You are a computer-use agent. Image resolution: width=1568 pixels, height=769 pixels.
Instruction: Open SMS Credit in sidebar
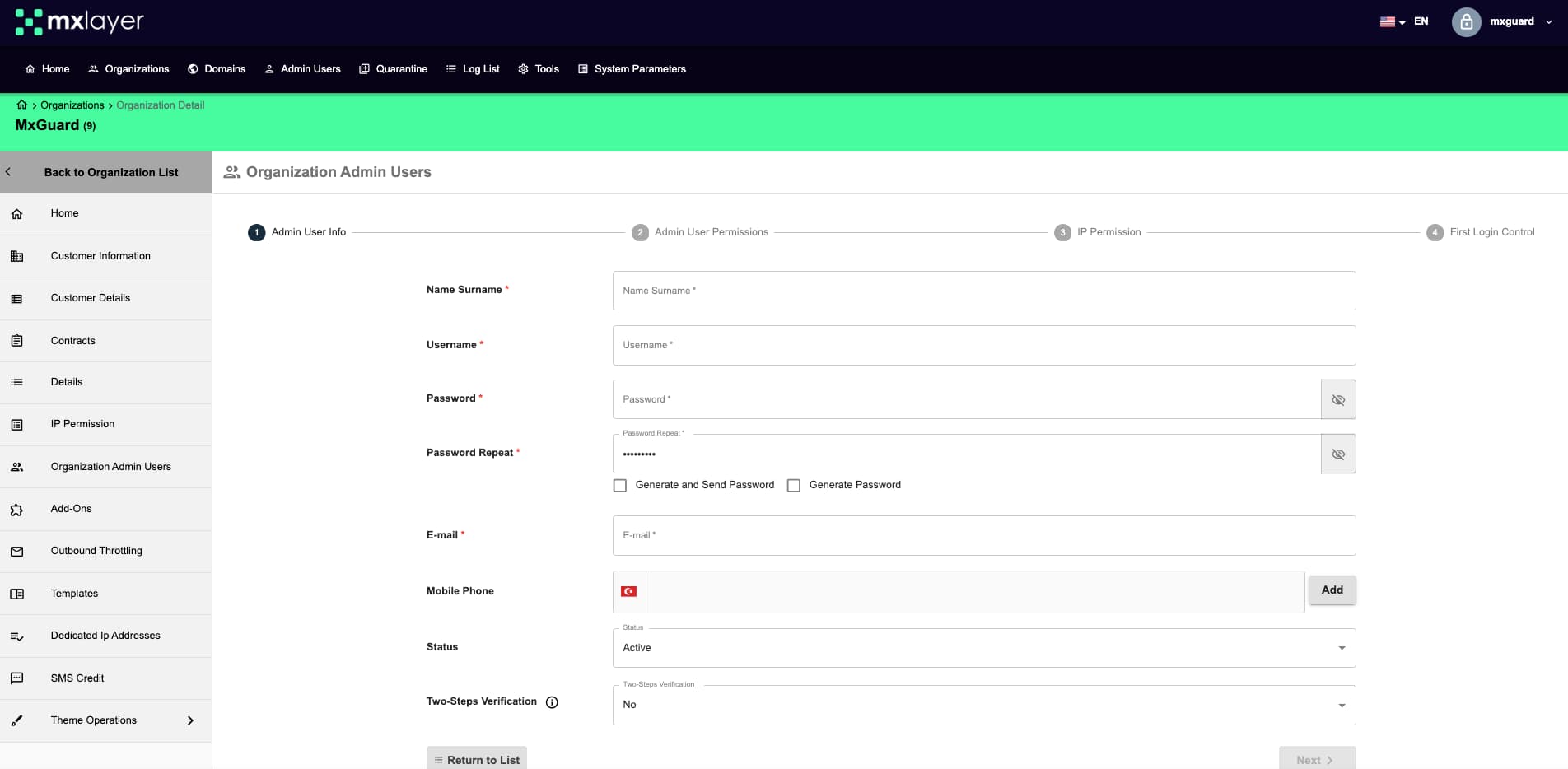pyautogui.click(x=105, y=678)
